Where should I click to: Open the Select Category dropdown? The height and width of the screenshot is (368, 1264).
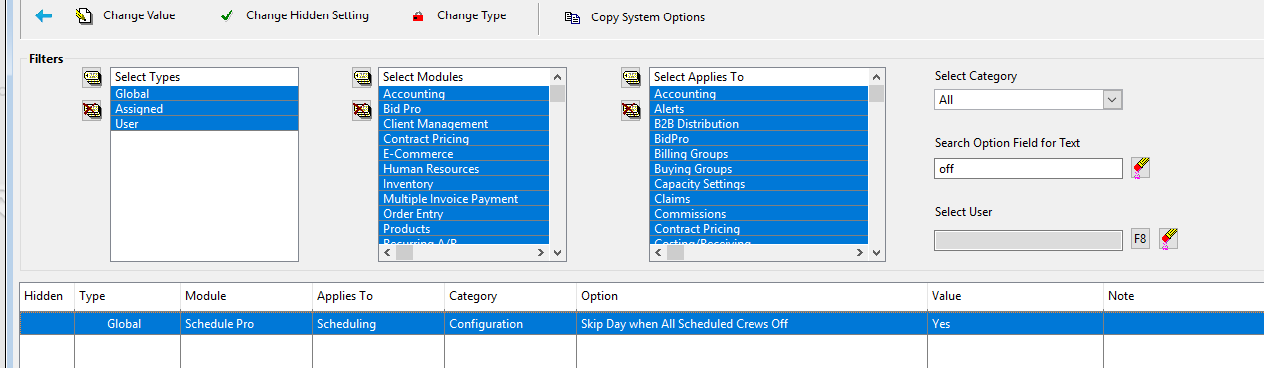click(1112, 100)
